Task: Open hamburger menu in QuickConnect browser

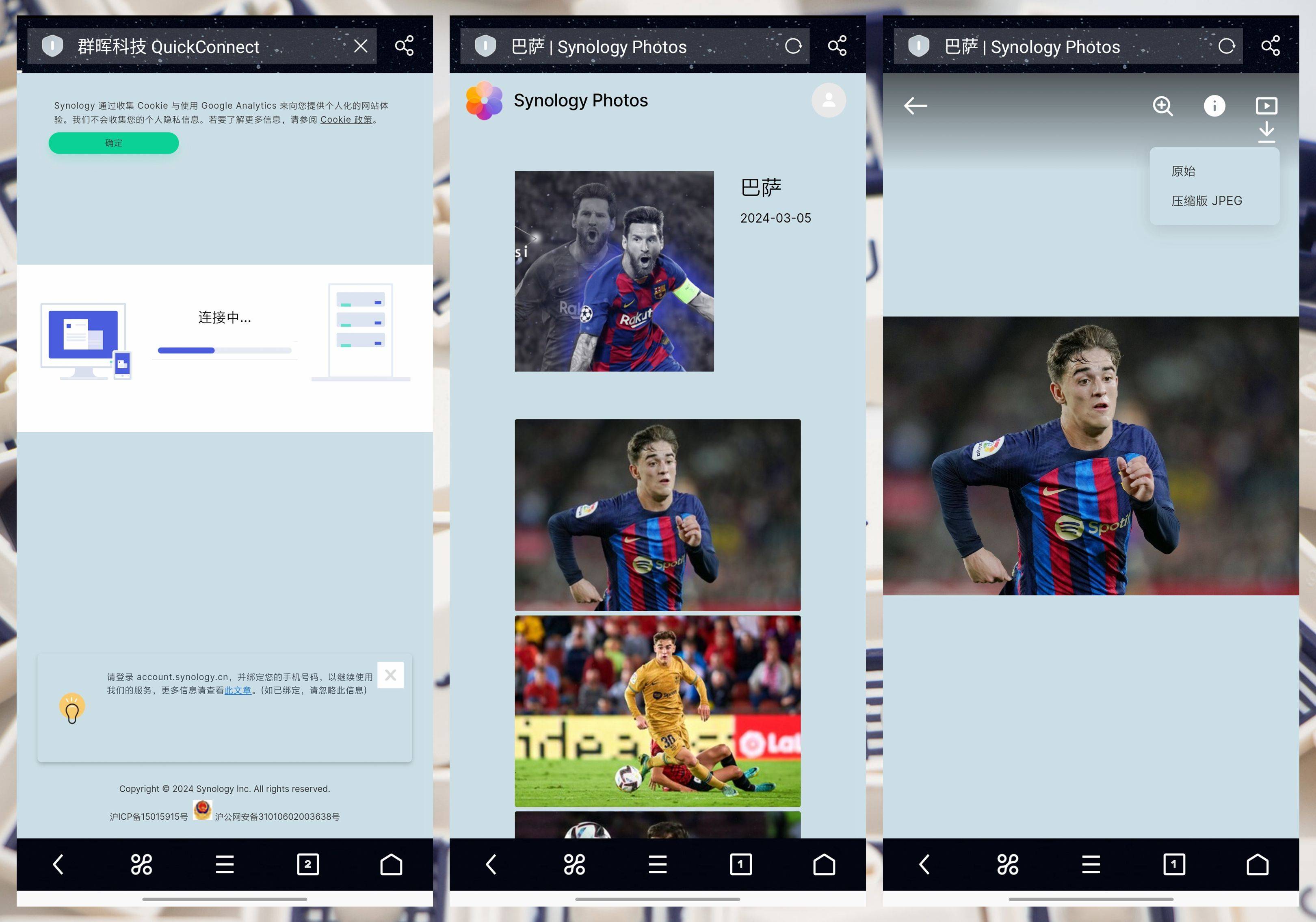Action: coord(225,864)
